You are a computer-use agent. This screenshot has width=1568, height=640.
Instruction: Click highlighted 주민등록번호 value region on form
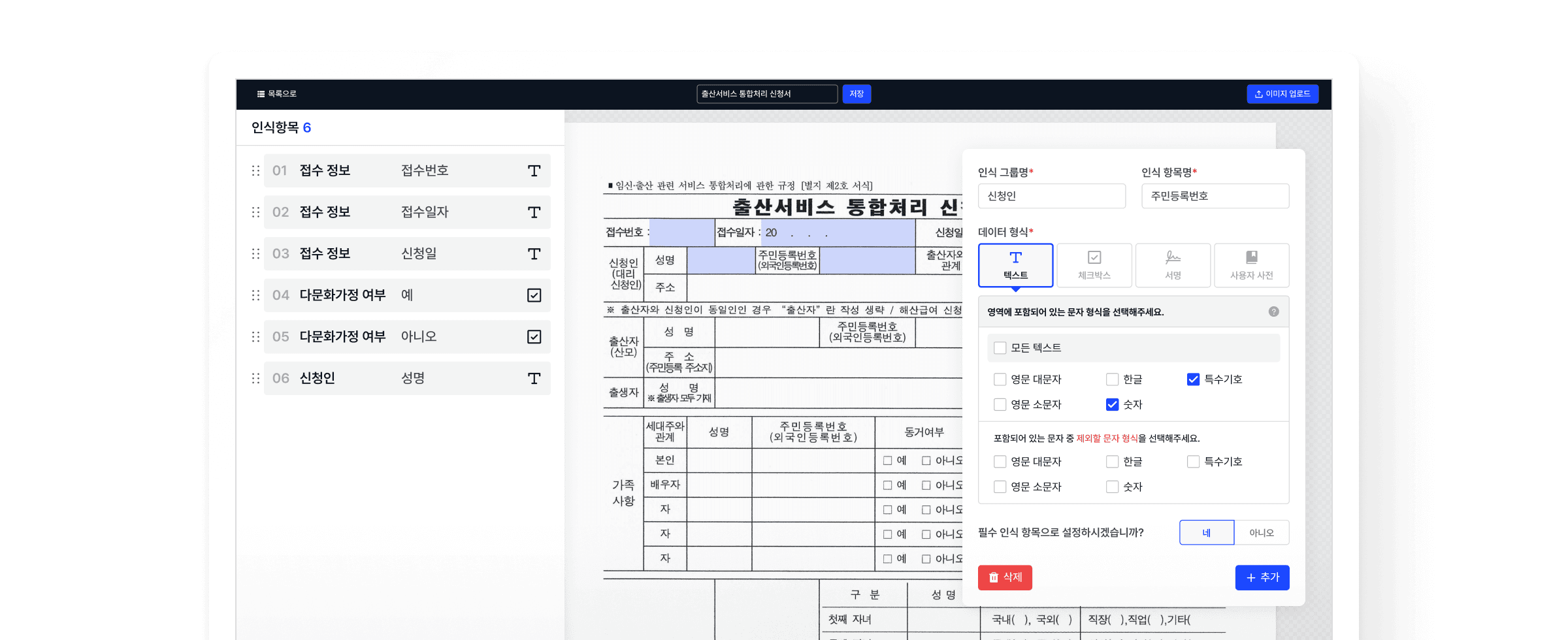(x=867, y=260)
